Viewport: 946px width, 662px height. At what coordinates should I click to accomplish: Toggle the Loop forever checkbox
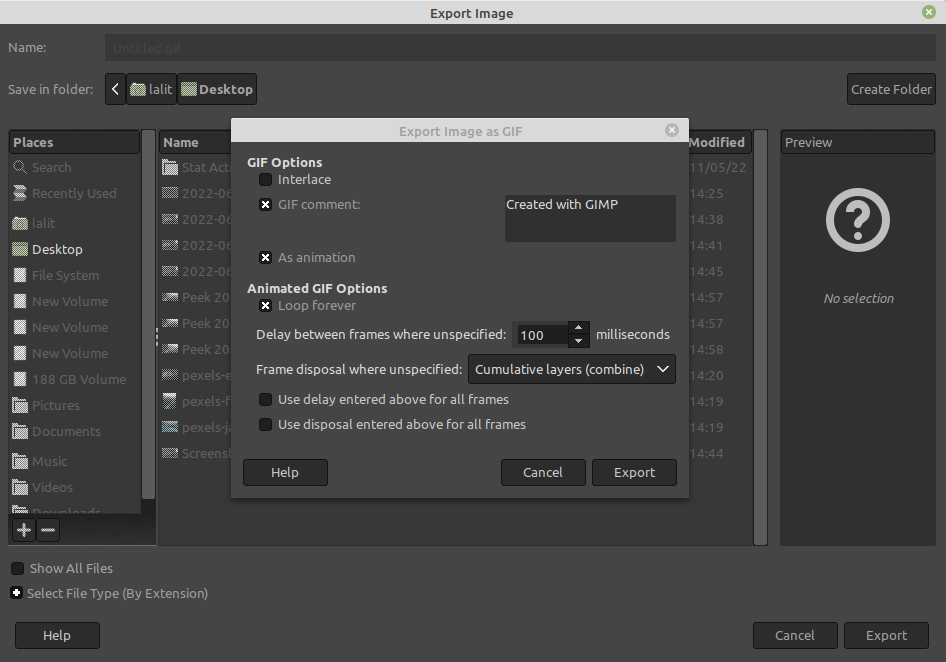265,306
